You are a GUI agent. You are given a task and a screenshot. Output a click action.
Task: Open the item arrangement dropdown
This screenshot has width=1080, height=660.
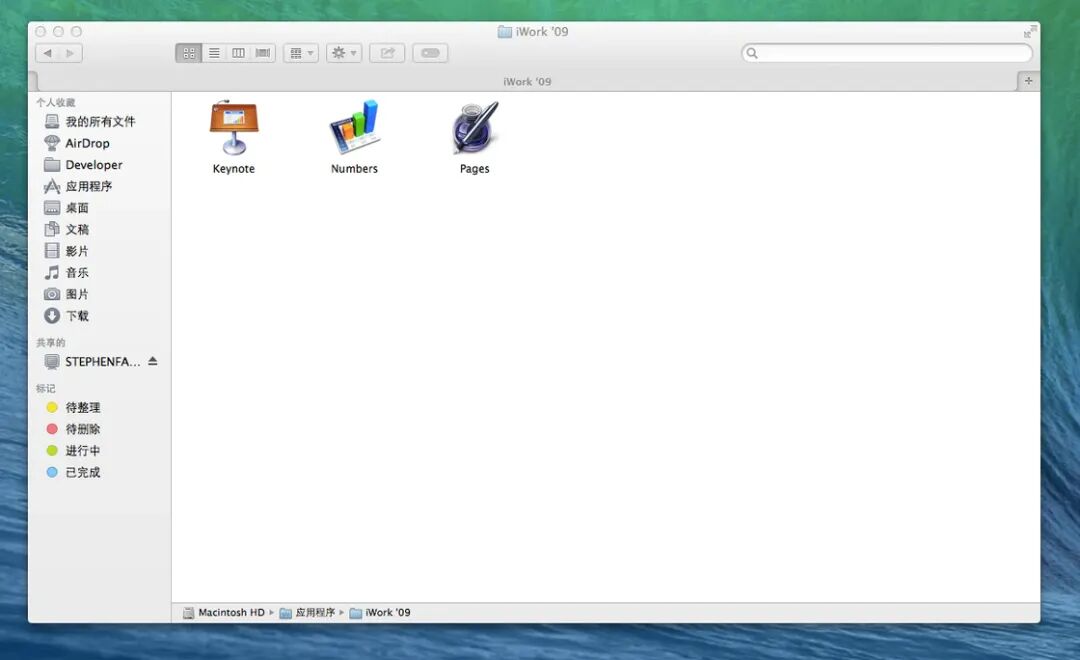click(x=301, y=53)
